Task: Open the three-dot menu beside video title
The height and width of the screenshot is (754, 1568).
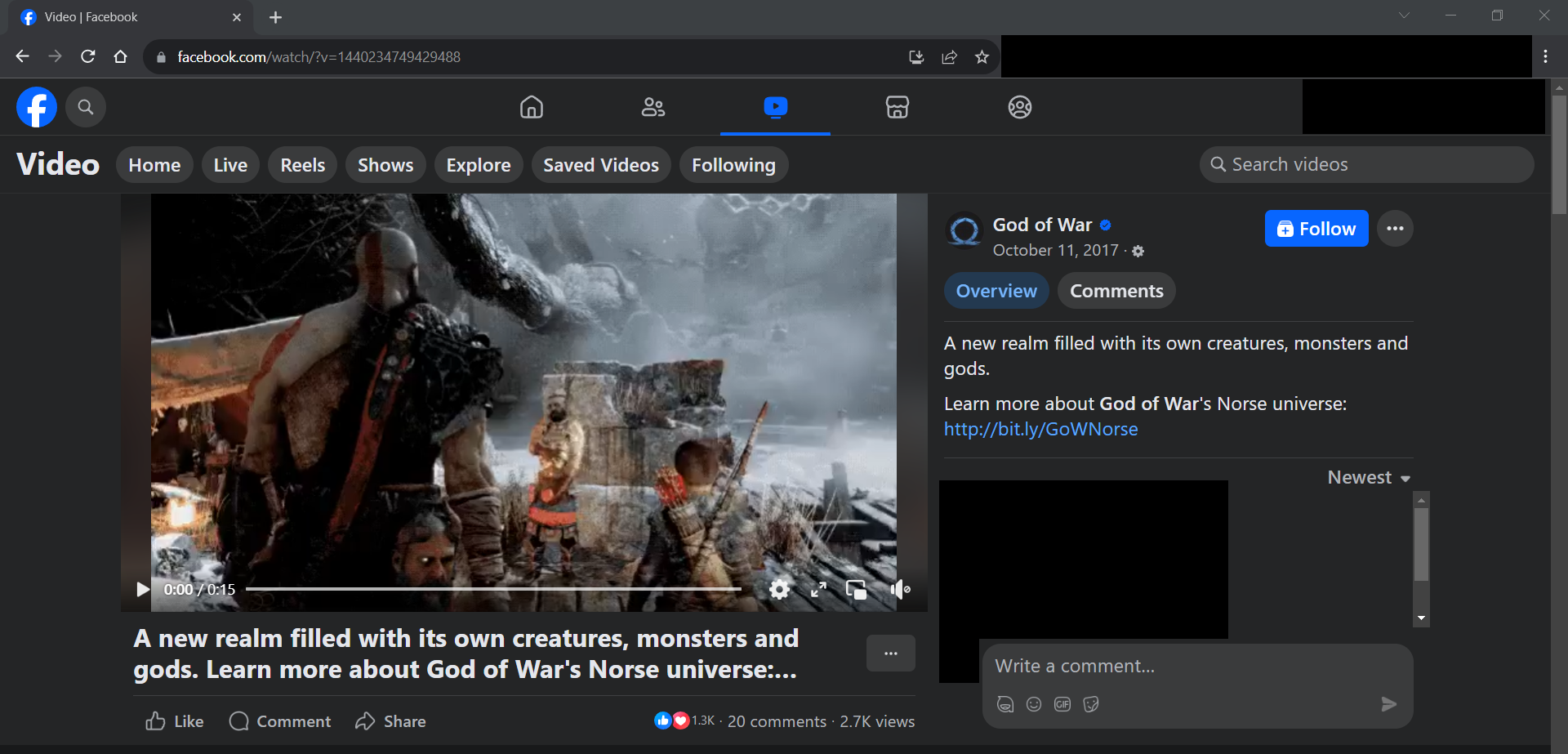Action: pyautogui.click(x=890, y=654)
